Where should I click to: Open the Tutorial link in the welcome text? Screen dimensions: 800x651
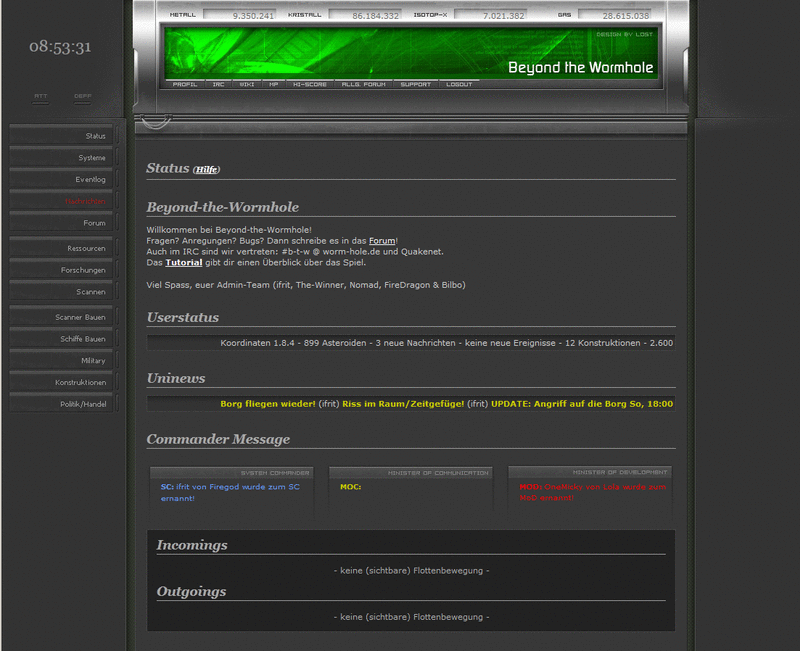tap(181, 264)
